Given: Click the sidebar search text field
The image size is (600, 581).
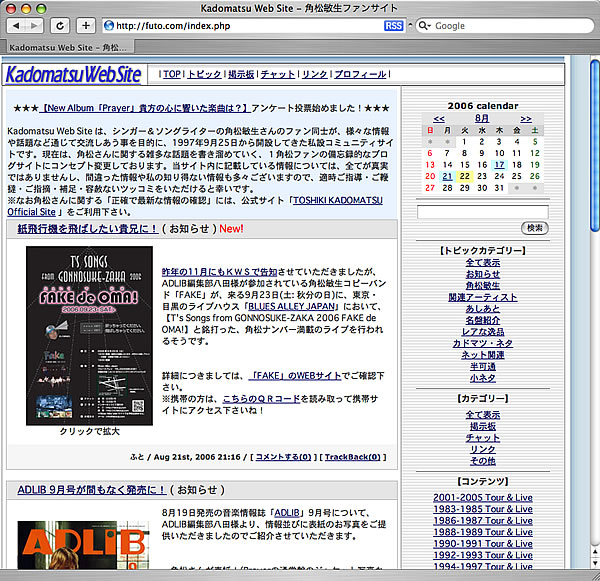Looking at the screenshot, I should [482, 212].
